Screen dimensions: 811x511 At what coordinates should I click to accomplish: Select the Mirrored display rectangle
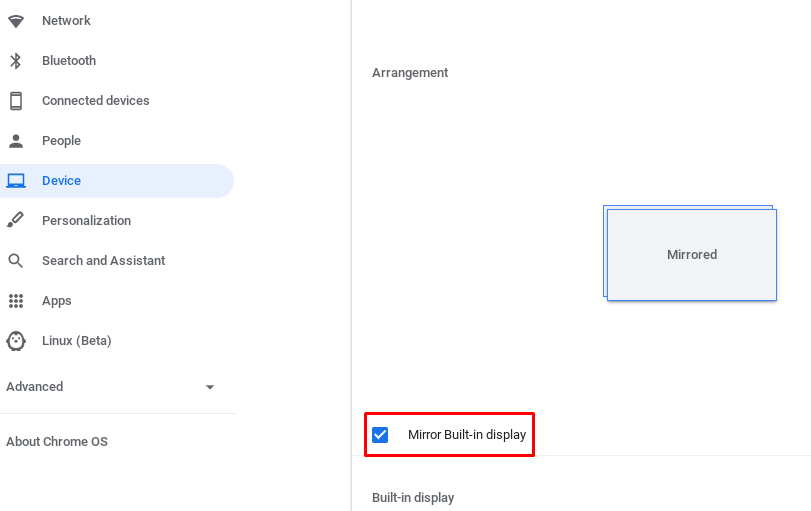pos(691,255)
